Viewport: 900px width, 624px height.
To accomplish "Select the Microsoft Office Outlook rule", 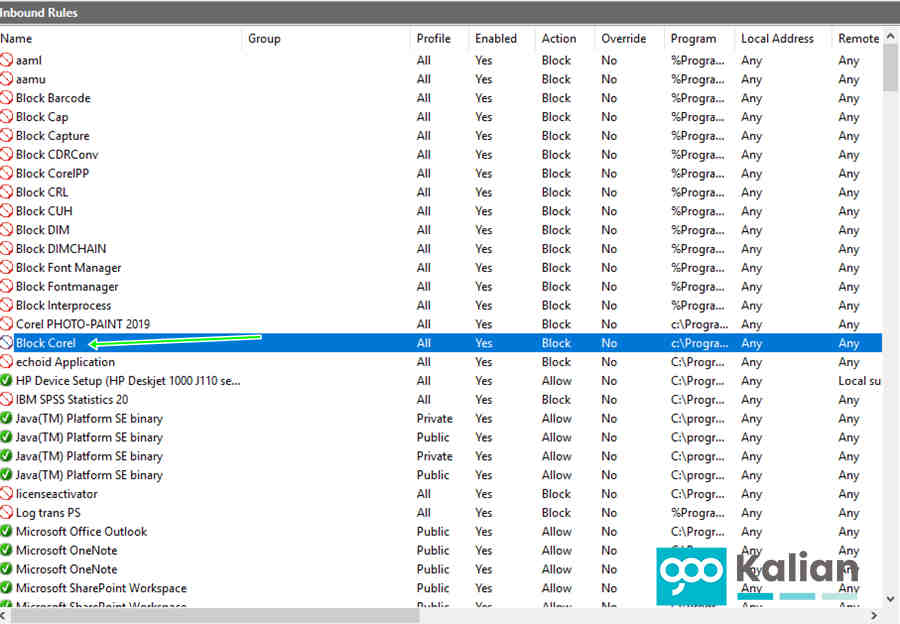I will point(82,532).
